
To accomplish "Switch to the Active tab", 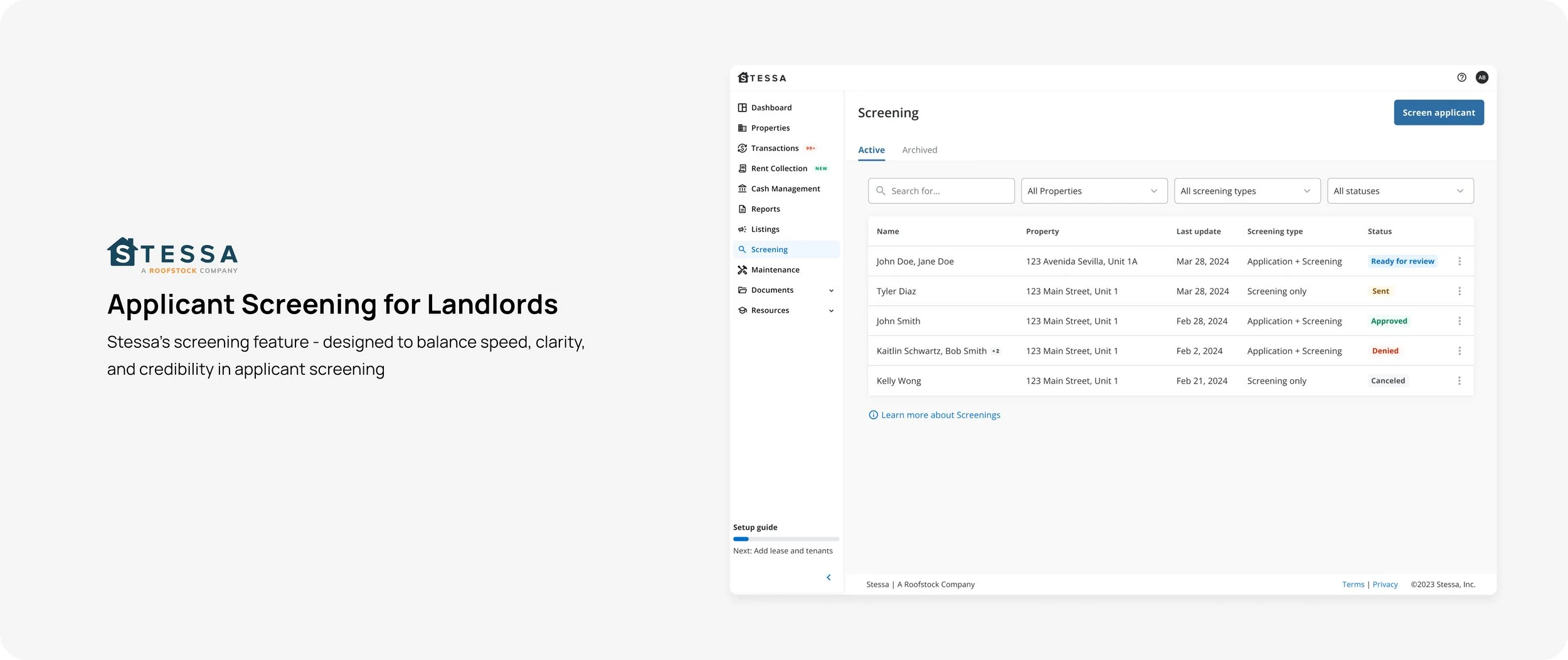I will pos(871,150).
